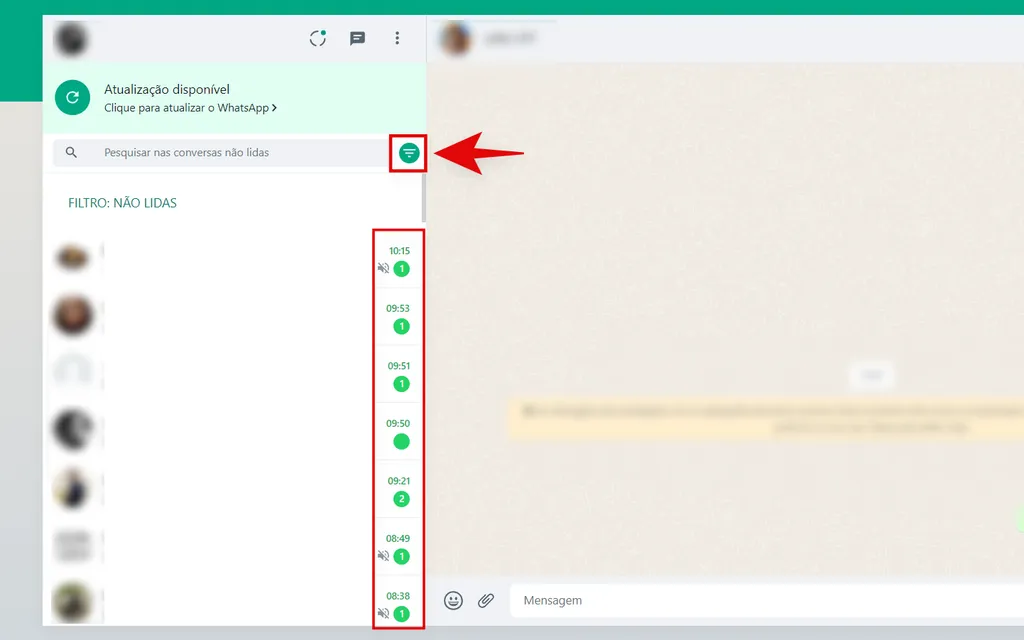Open a new chat with the speech bubble icon

(x=356, y=38)
